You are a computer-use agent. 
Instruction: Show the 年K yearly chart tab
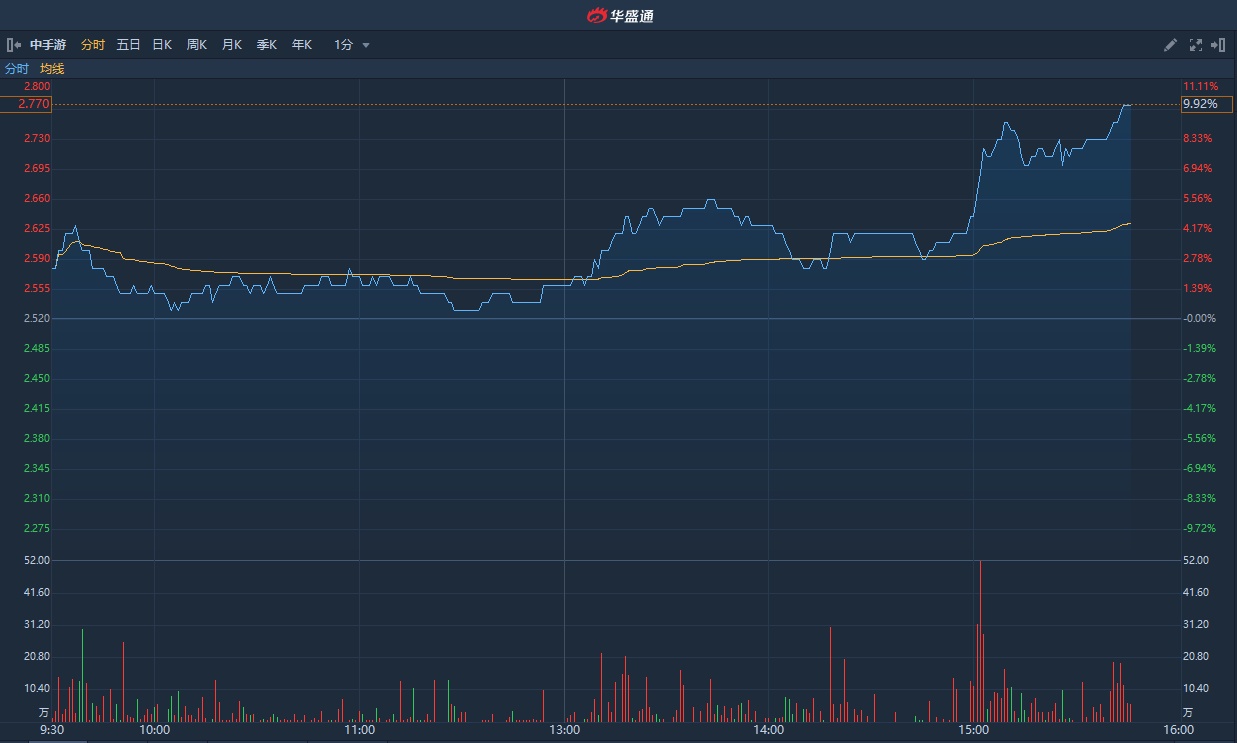pyautogui.click(x=302, y=45)
